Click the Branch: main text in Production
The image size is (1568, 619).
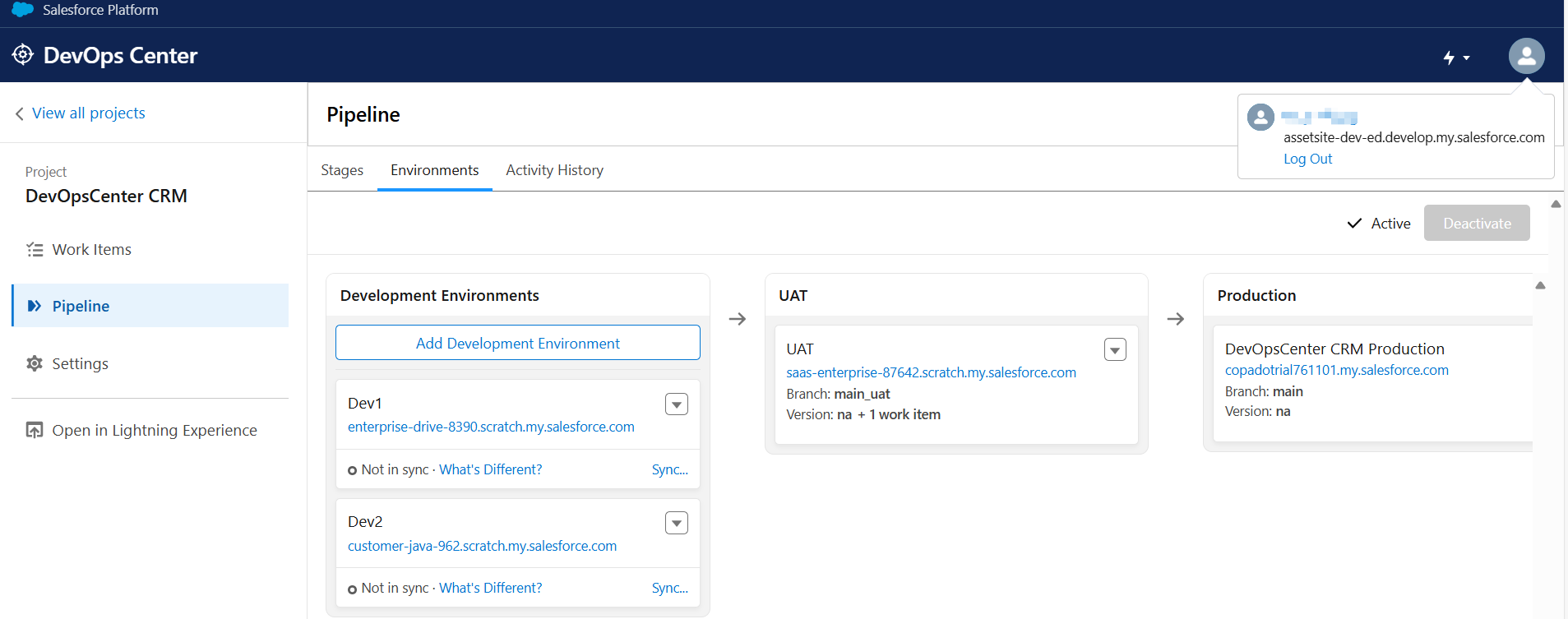(1264, 391)
